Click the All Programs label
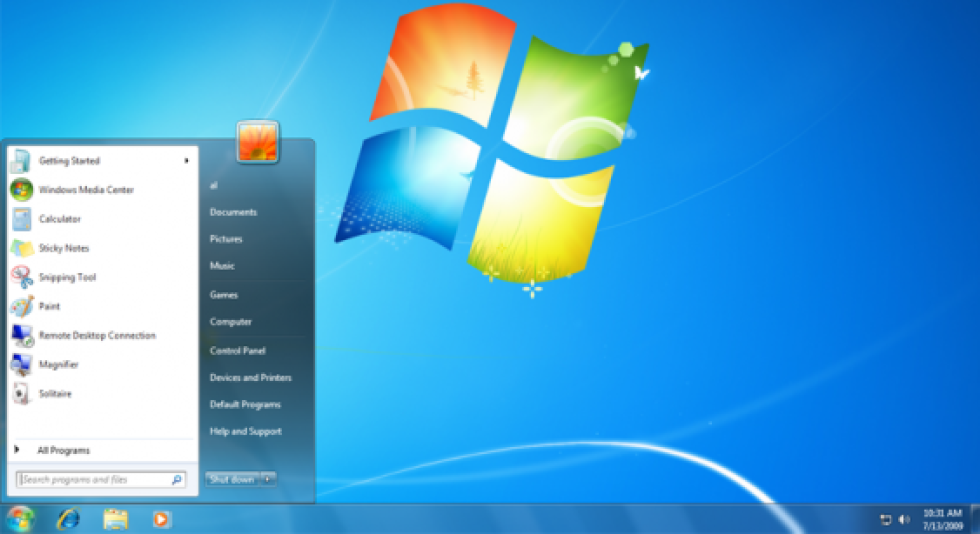The height and width of the screenshot is (534, 980). tap(63, 450)
